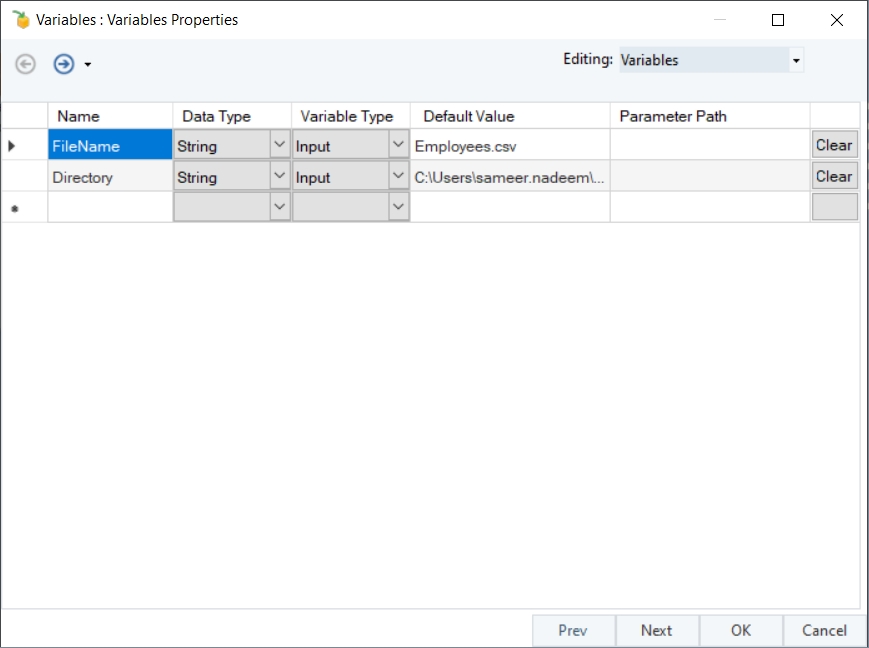Click the Name cell in new row

110,207
